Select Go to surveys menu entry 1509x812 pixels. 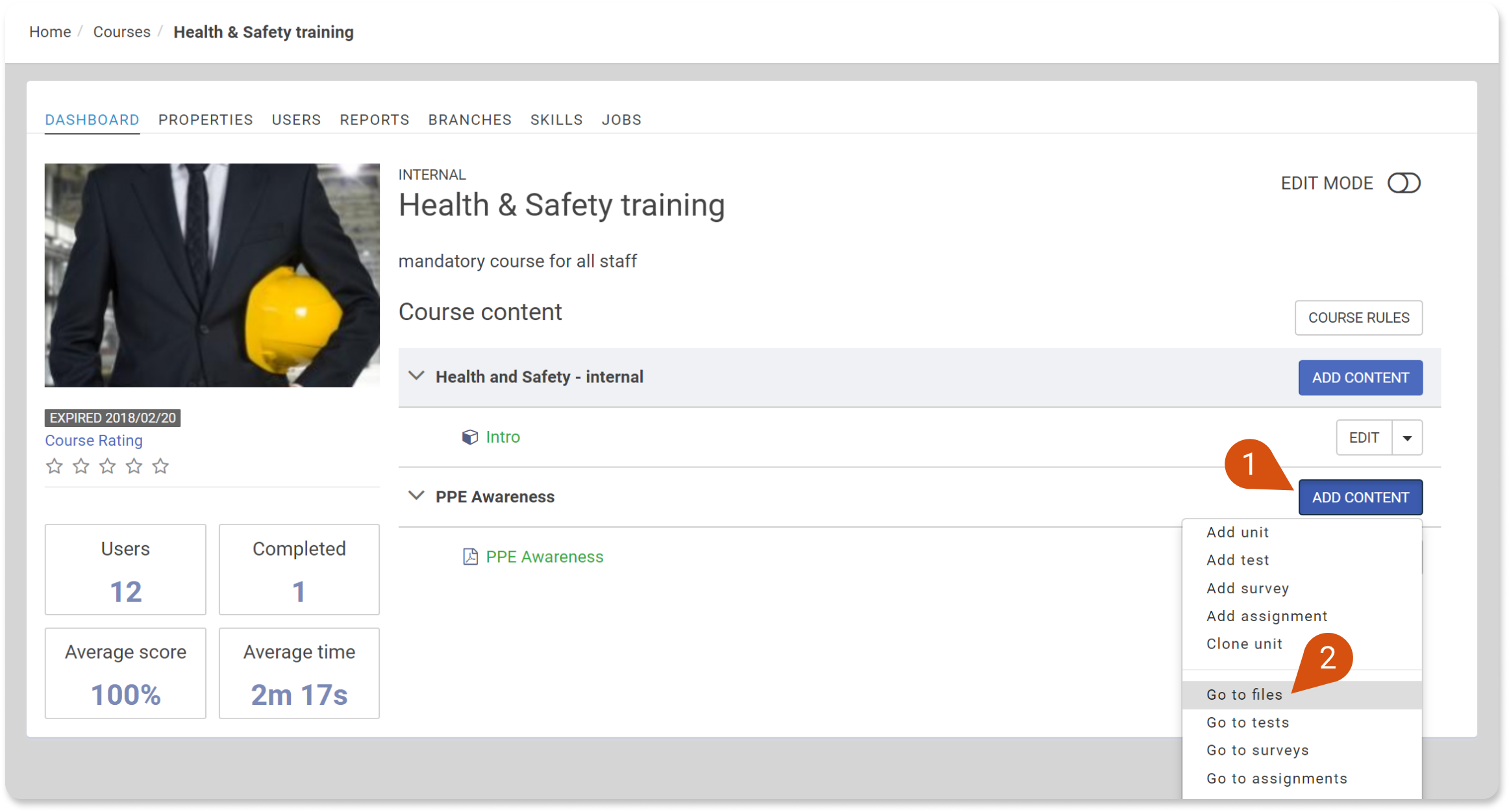pyautogui.click(x=1302, y=750)
